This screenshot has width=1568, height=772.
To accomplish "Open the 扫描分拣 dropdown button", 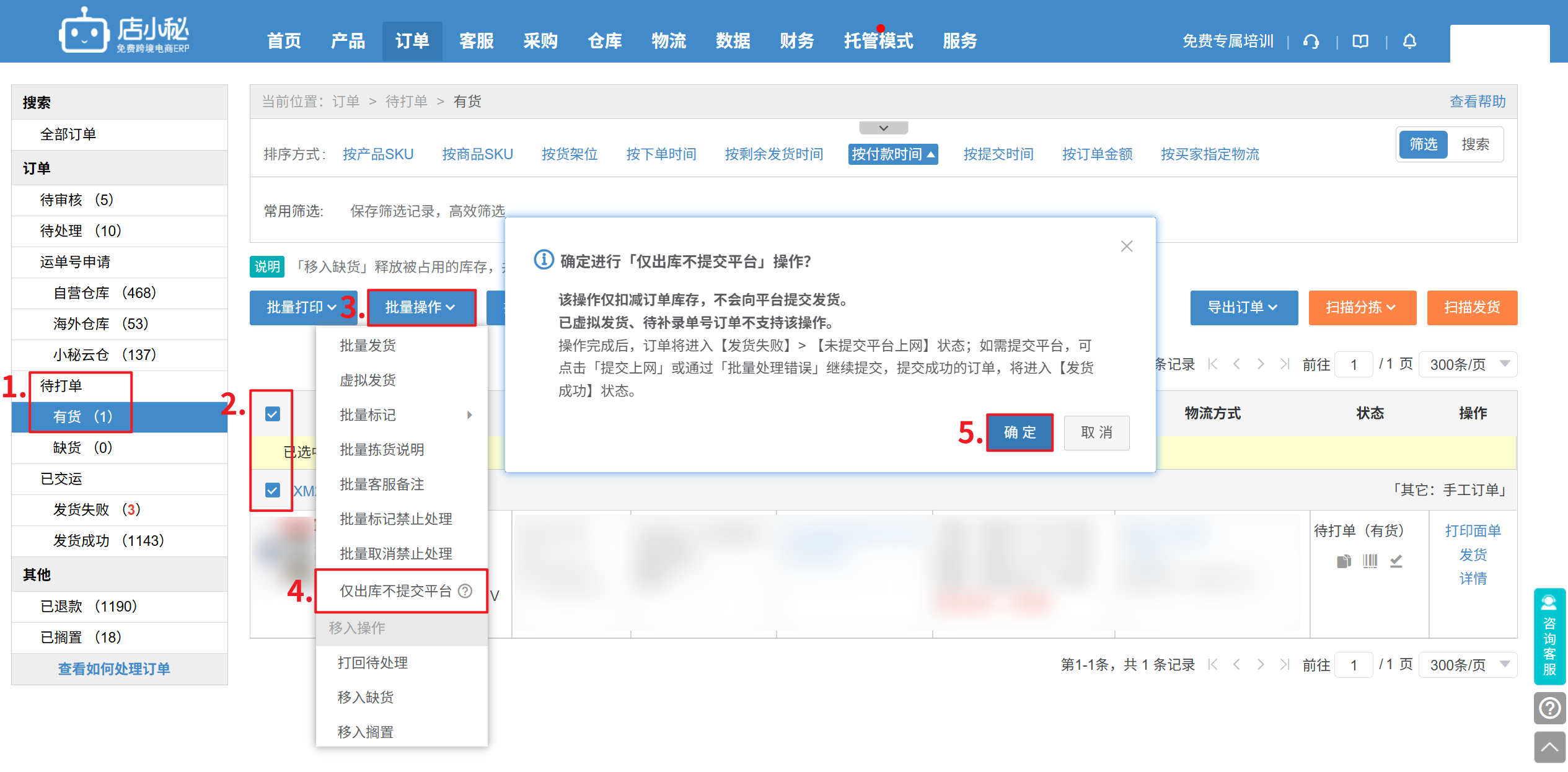I will tap(1362, 307).
